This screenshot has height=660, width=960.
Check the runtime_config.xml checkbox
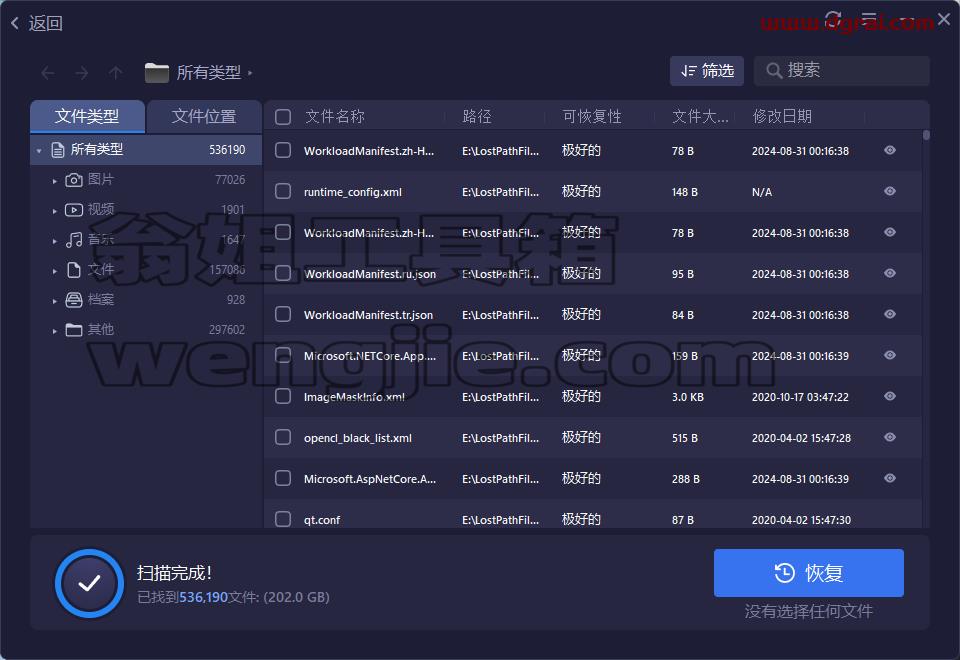tap(283, 191)
